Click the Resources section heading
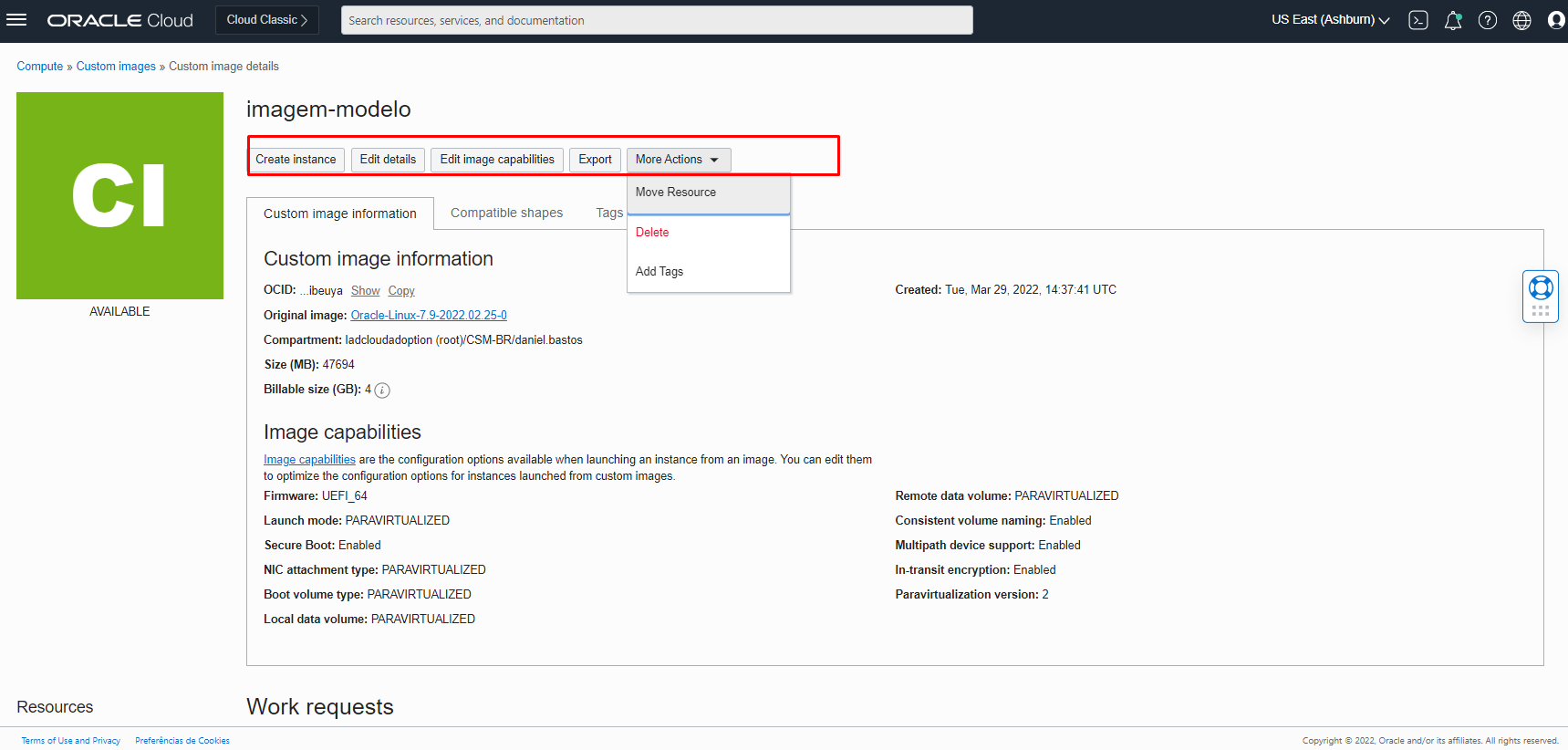 55,707
